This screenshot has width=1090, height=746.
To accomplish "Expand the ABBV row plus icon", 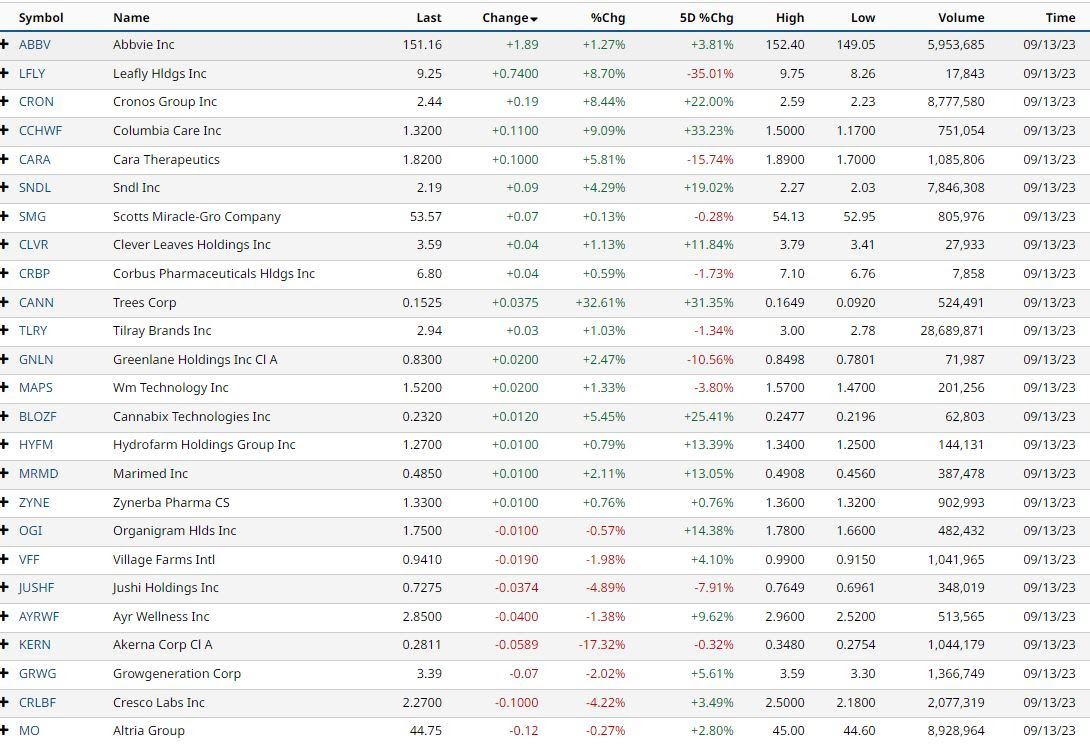I will [x=4, y=44].
